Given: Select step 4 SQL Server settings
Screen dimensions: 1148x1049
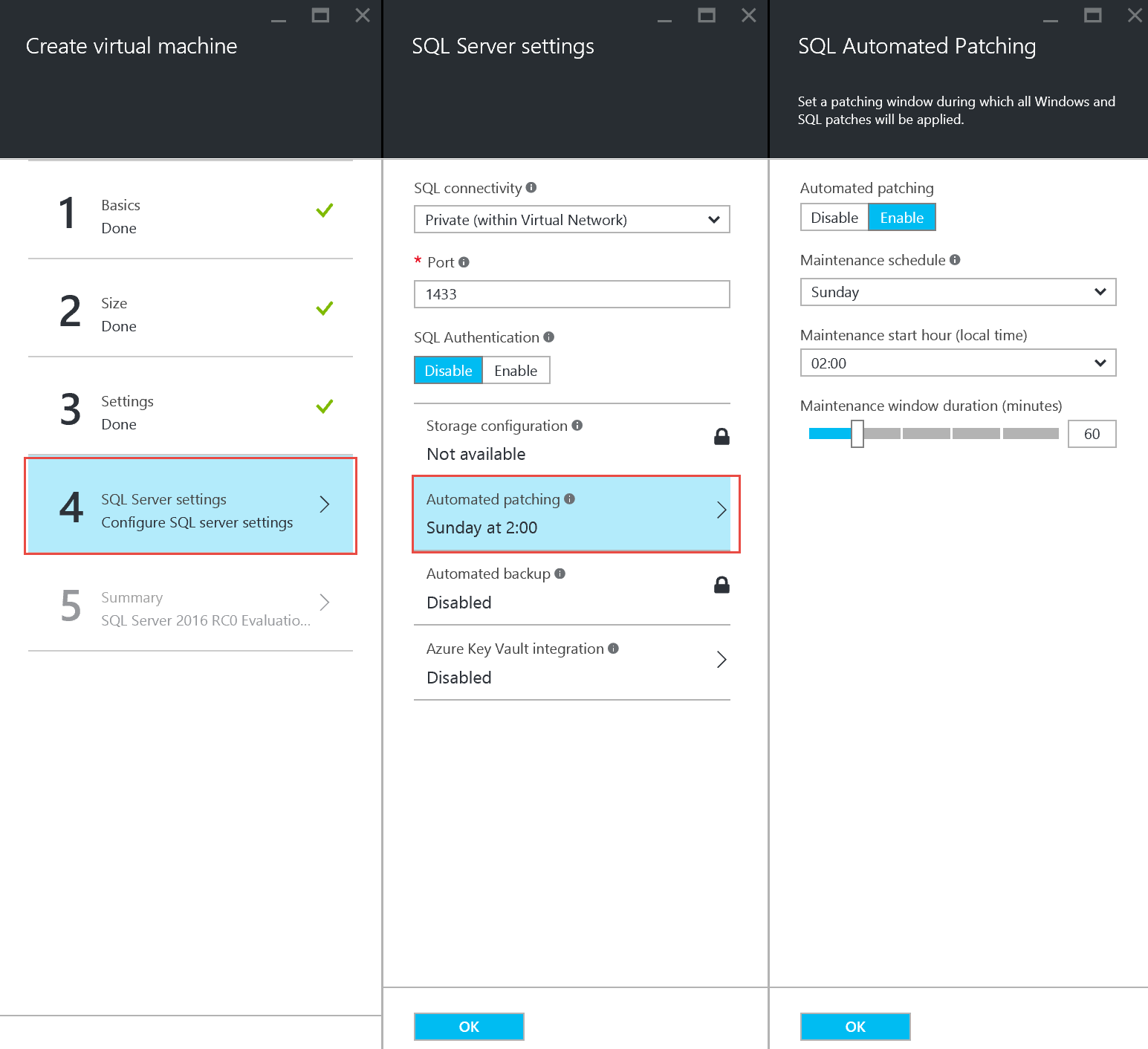Looking at the screenshot, I should pyautogui.click(x=190, y=505).
